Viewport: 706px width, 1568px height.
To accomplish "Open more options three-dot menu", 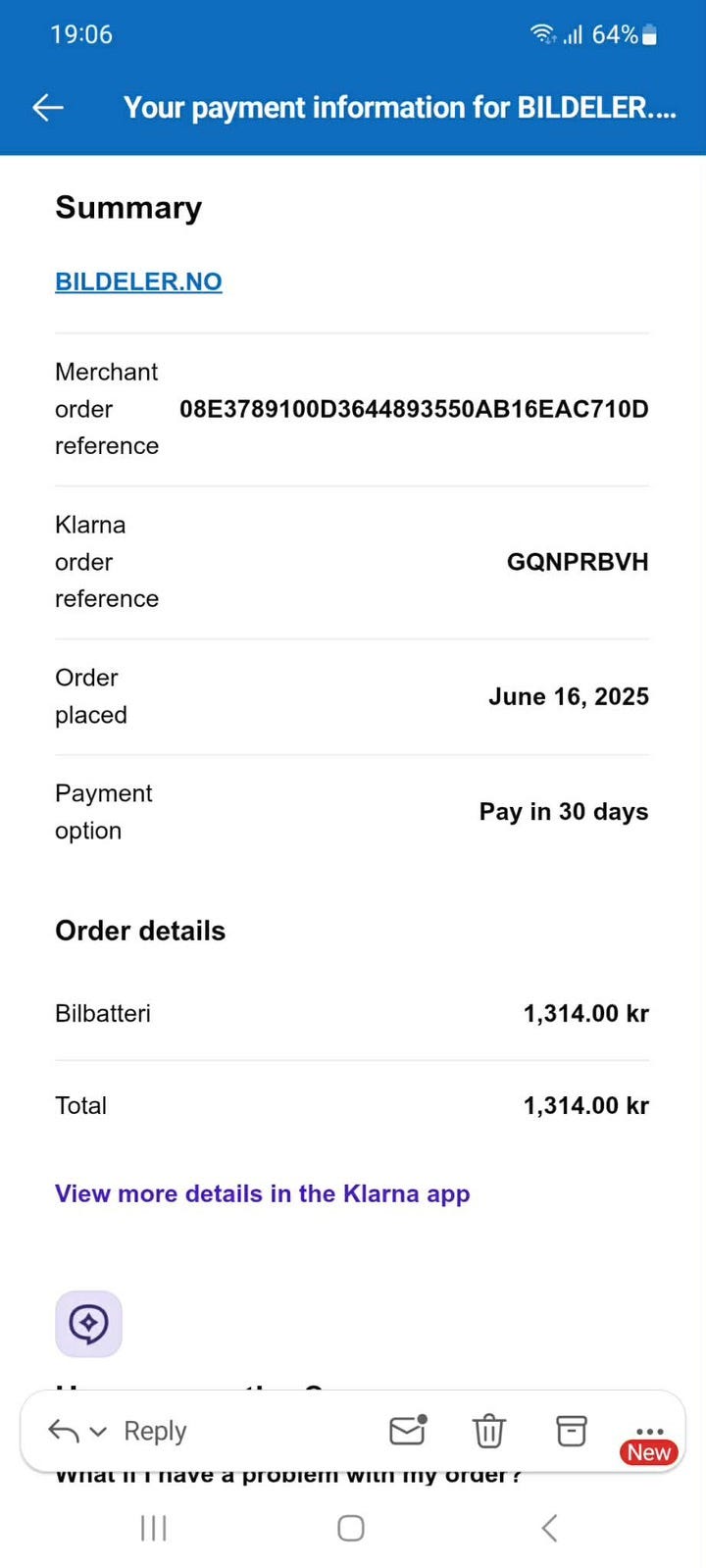I will [650, 1432].
